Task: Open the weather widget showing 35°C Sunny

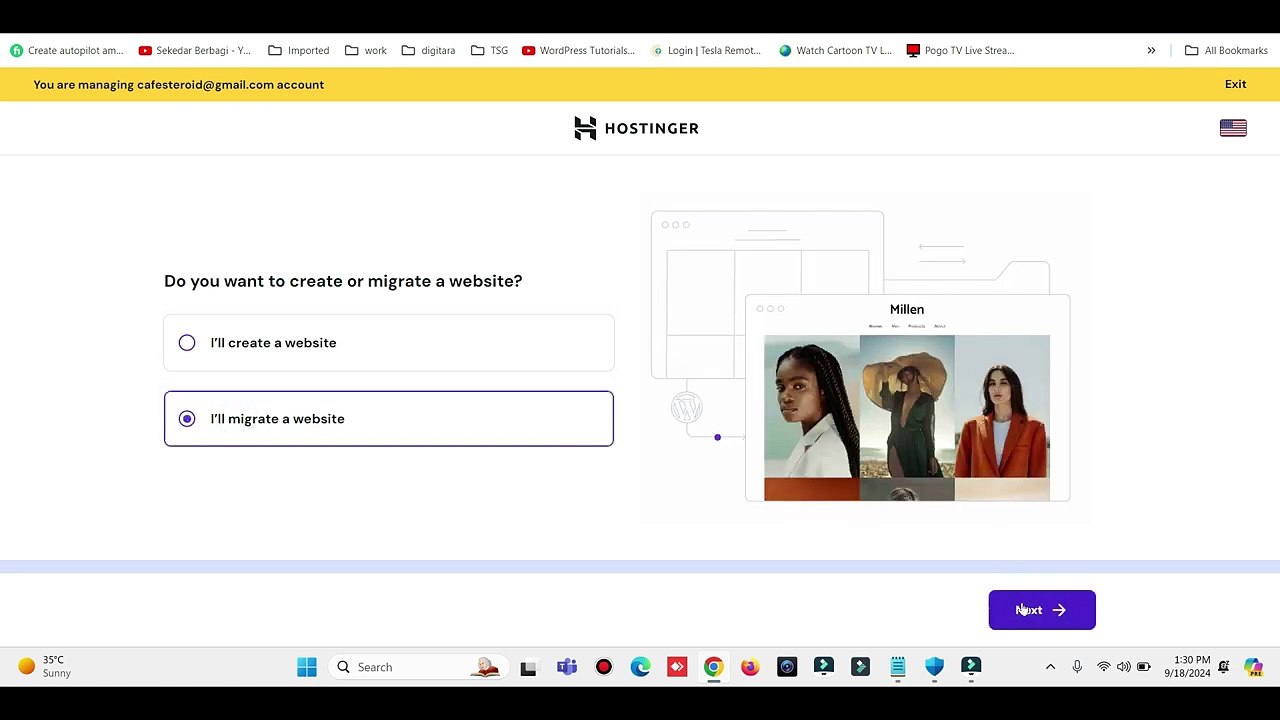Action: [45, 667]
